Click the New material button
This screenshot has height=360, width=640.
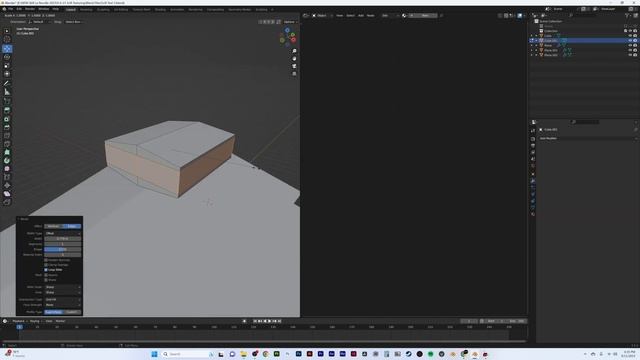(x=425, y=16)
